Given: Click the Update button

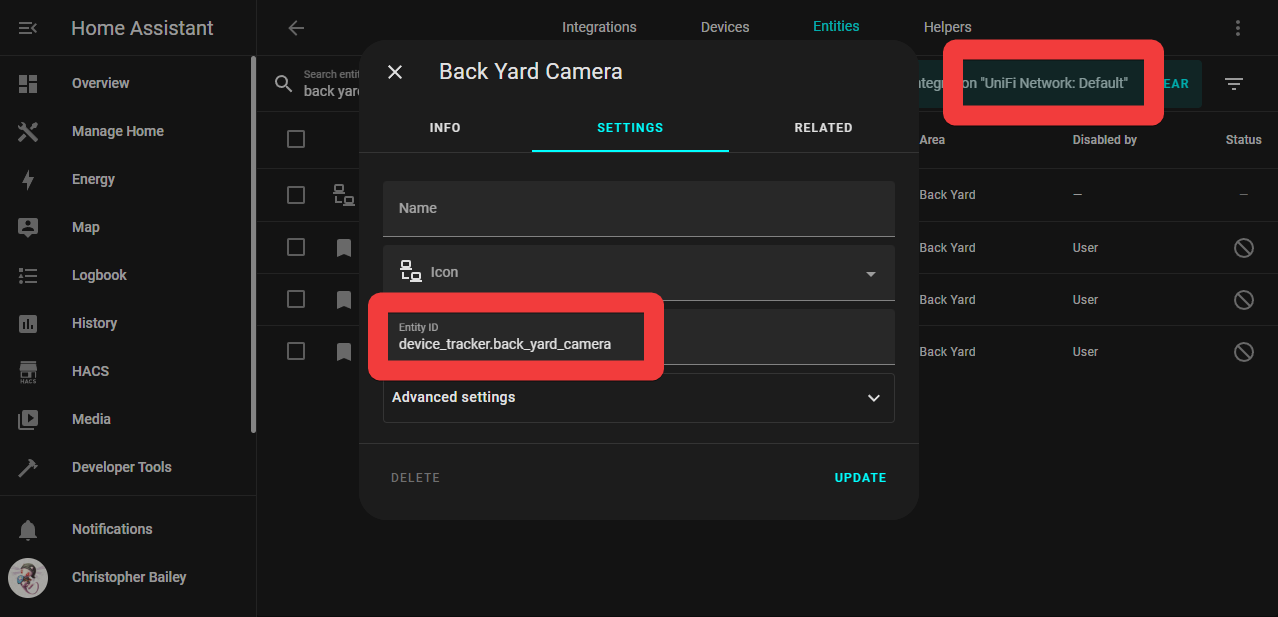Looking at the screenshot, I should tap(860, 478).
